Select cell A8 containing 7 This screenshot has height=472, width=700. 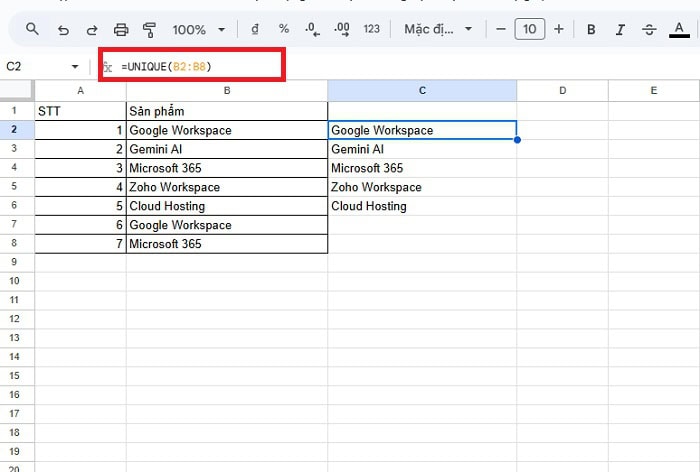tap(80, 244)
